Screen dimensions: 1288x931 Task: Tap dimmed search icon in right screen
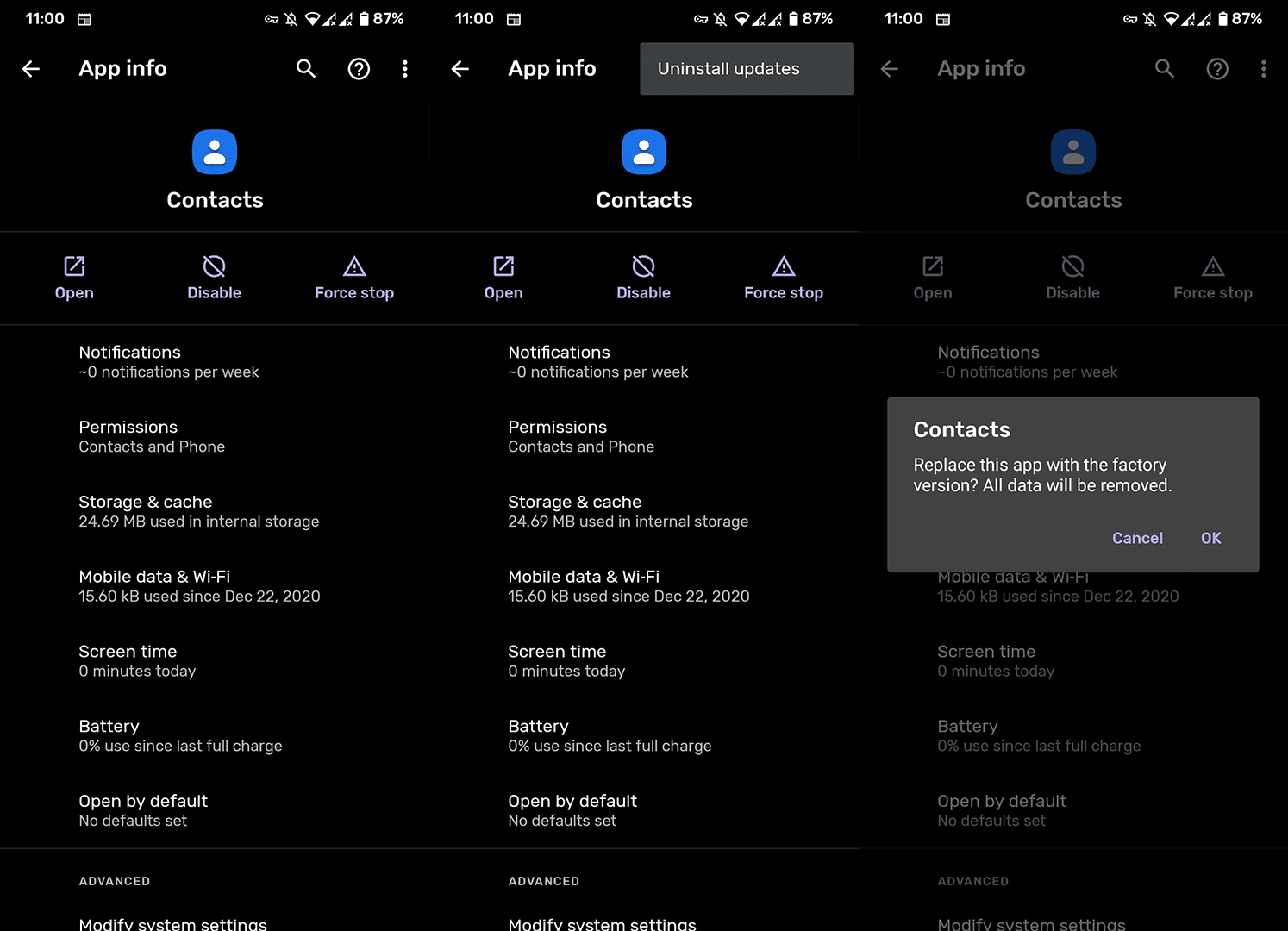[x=1165, y=69]
